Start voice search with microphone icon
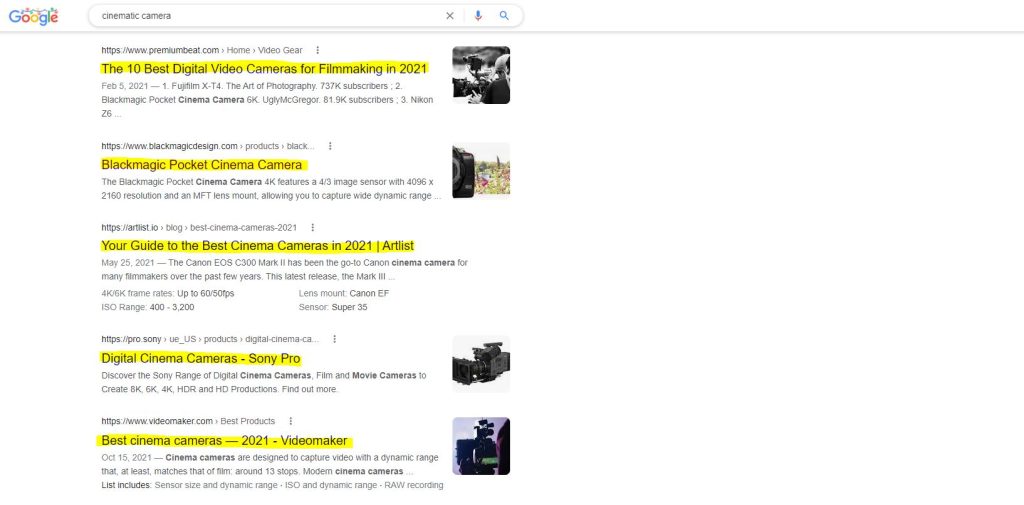Screen dimensions: 1024x505 pos(478,16)
